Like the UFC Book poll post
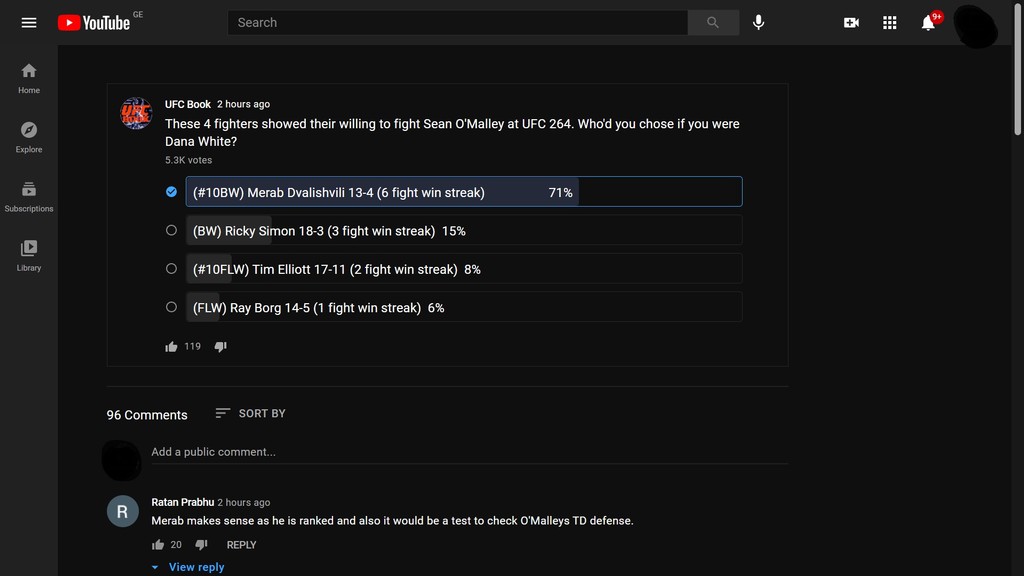1024x576 pixels. pos(171,347)
